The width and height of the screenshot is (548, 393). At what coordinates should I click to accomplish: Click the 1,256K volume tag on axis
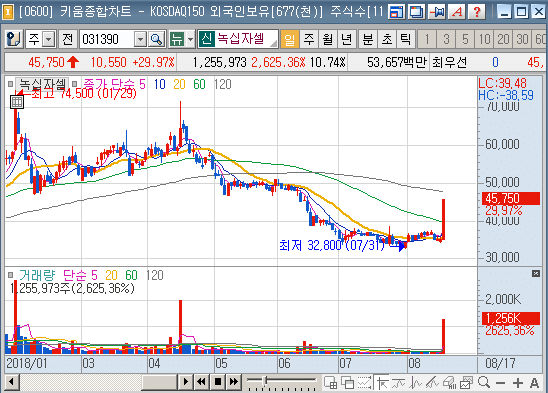(511, 319)
